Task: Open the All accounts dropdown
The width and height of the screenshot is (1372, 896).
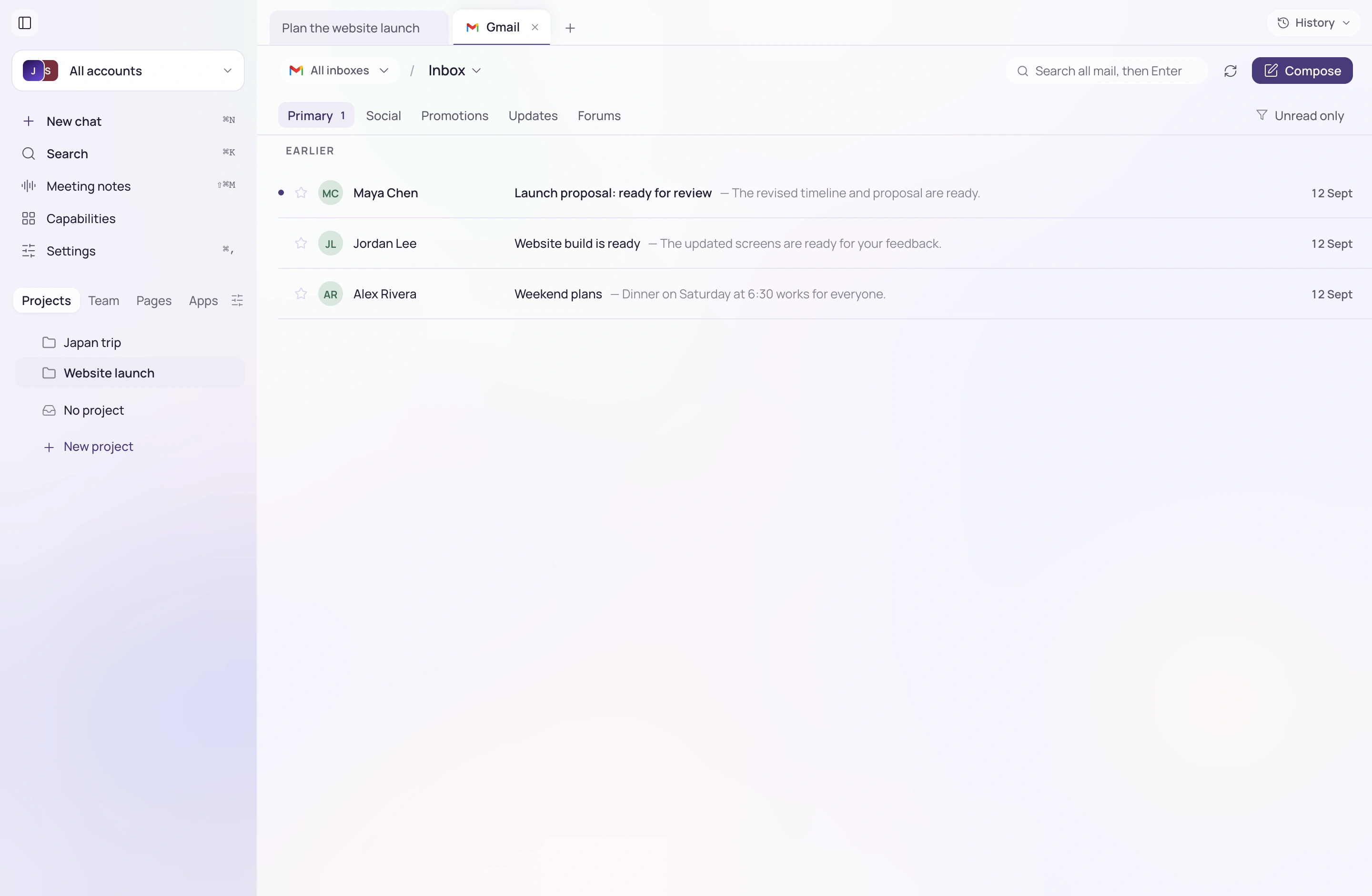Action: [128, 71]
